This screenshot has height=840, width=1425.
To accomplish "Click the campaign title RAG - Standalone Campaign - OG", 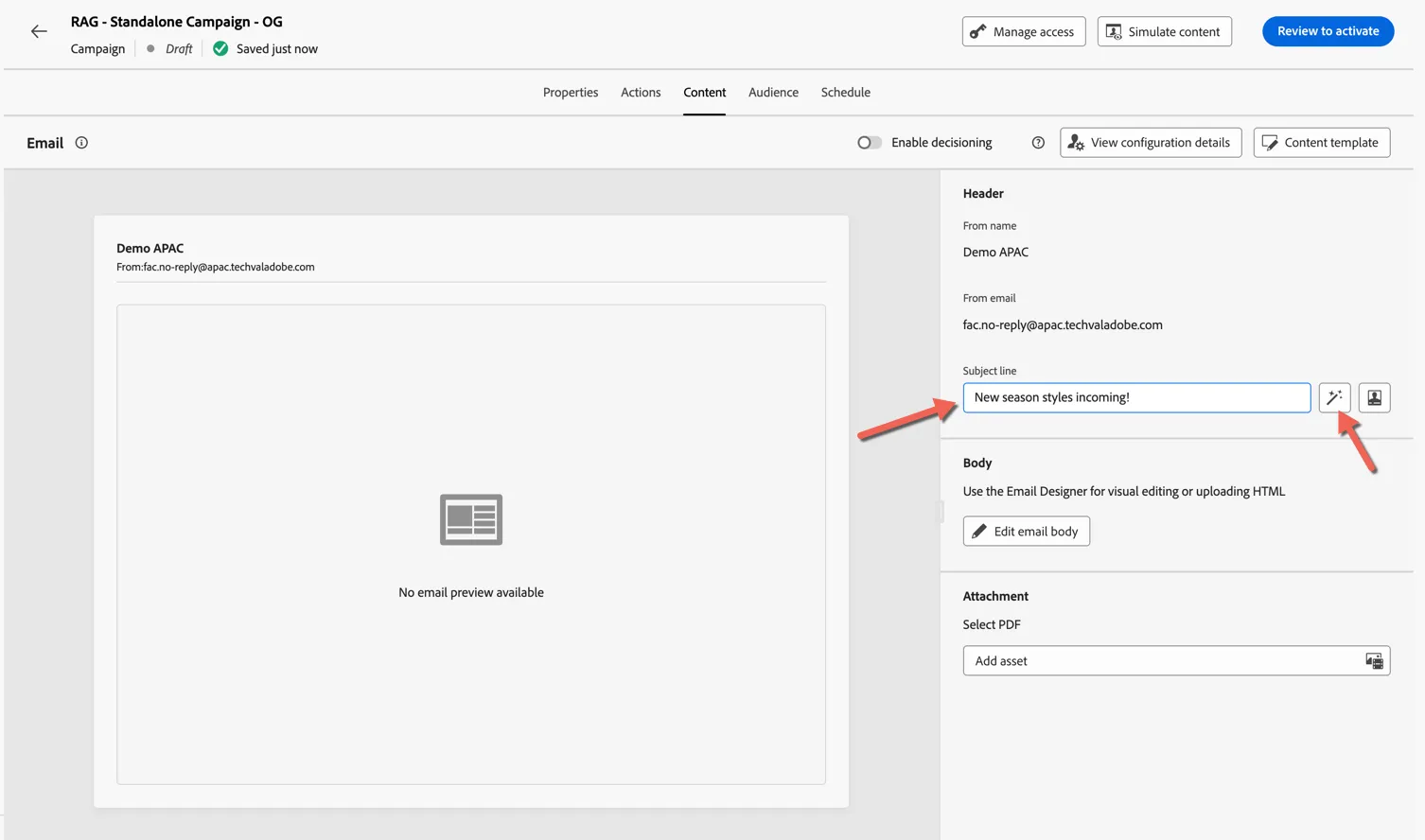I will (x=177, y=22).
